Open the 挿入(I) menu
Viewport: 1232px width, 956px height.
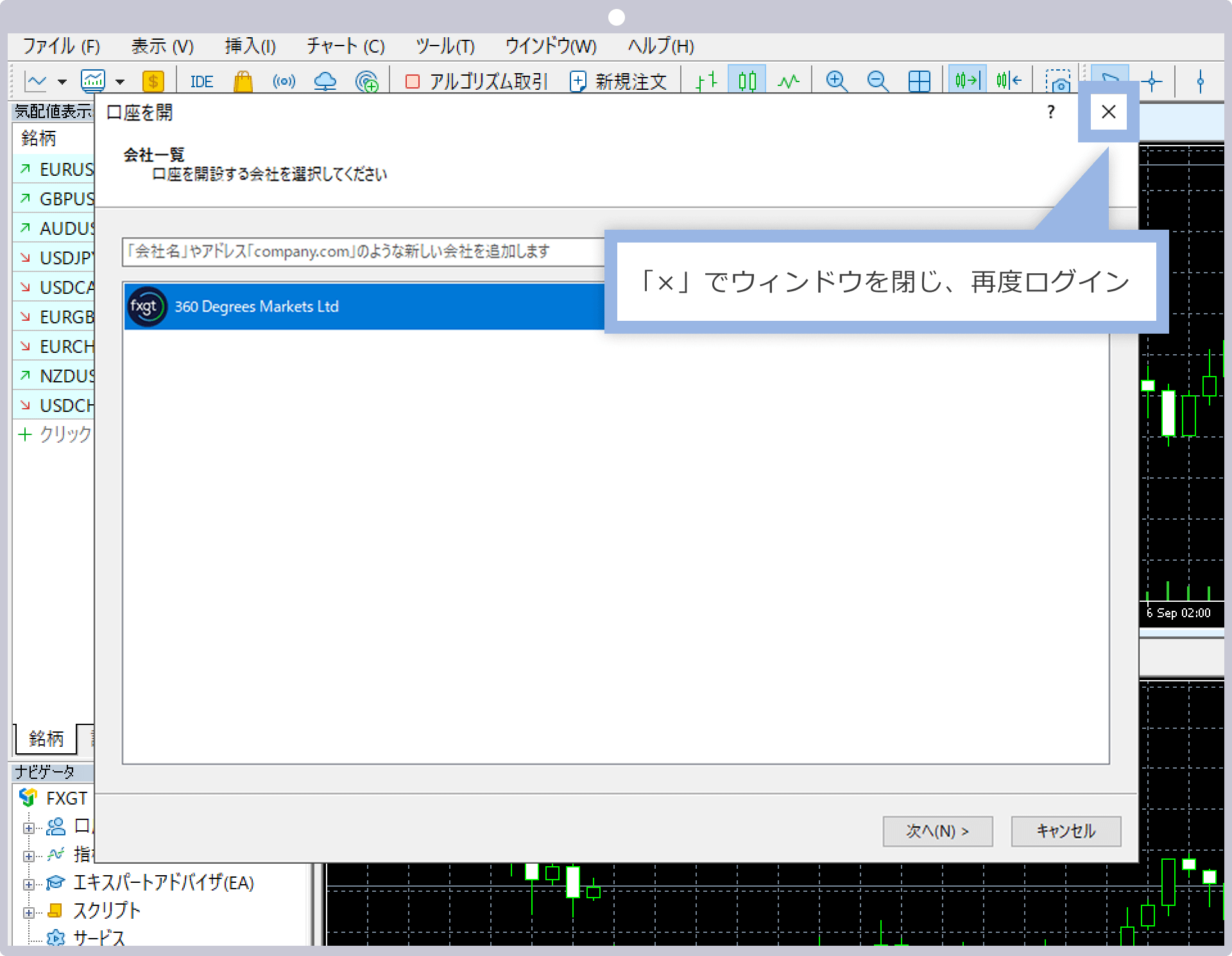[250, 46]
